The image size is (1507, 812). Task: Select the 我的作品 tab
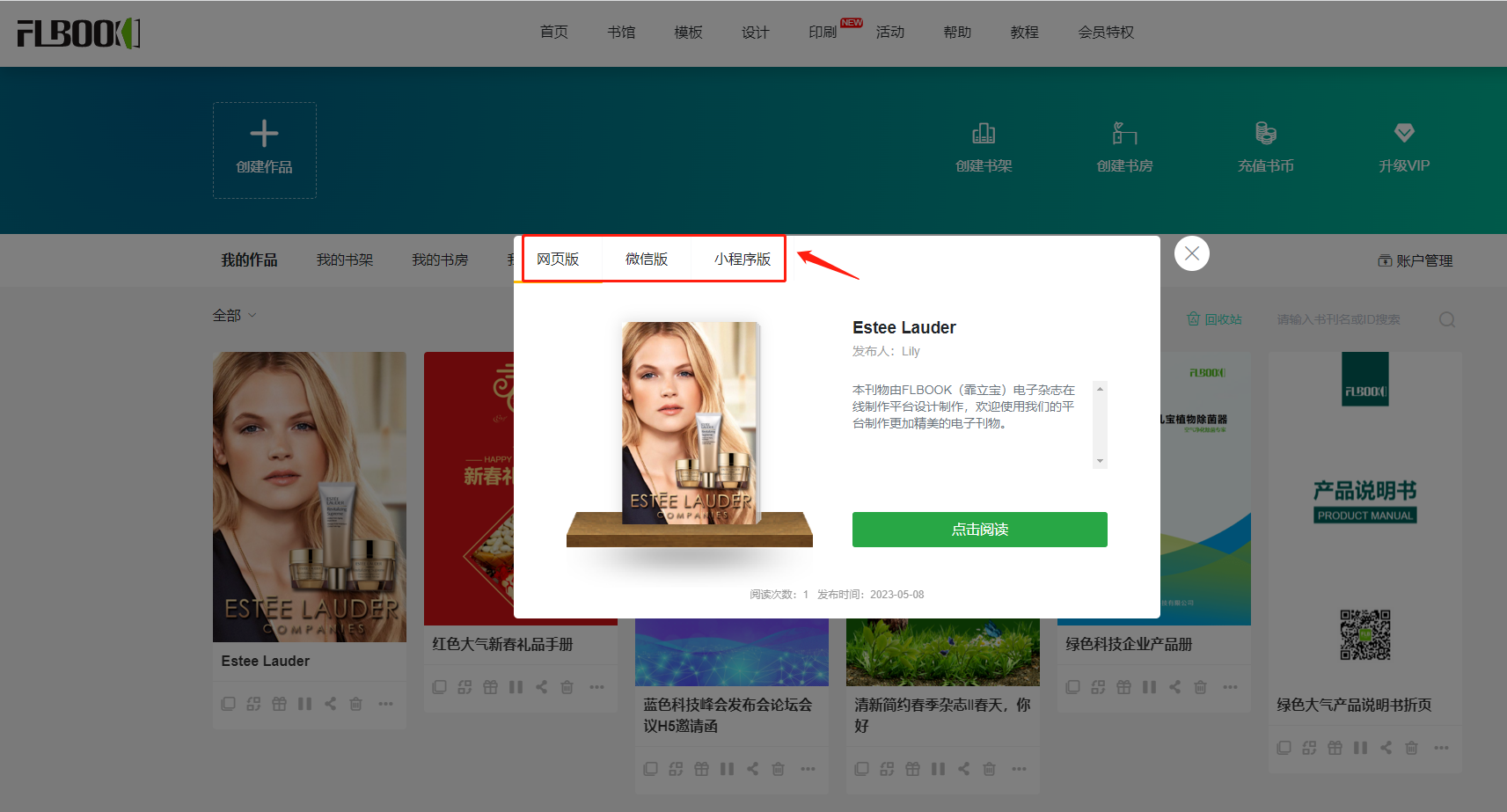click(249, 260)
